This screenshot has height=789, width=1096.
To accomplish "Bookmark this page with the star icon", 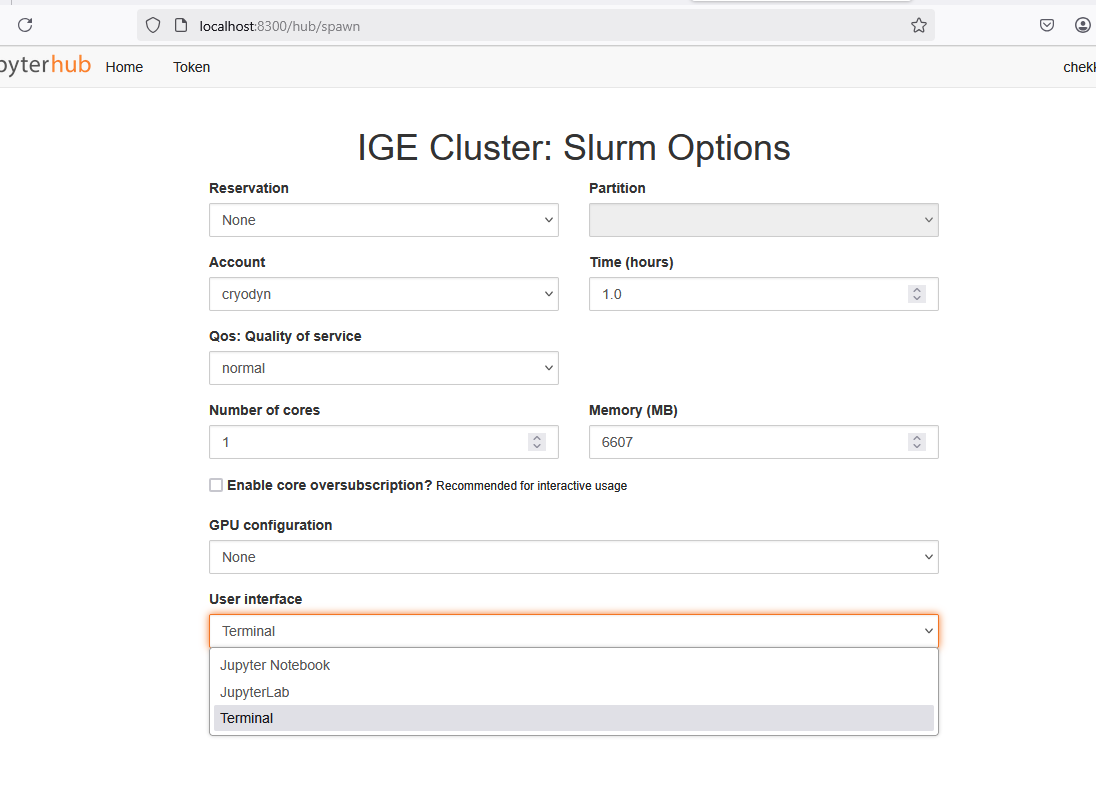I will coord(918,26).
